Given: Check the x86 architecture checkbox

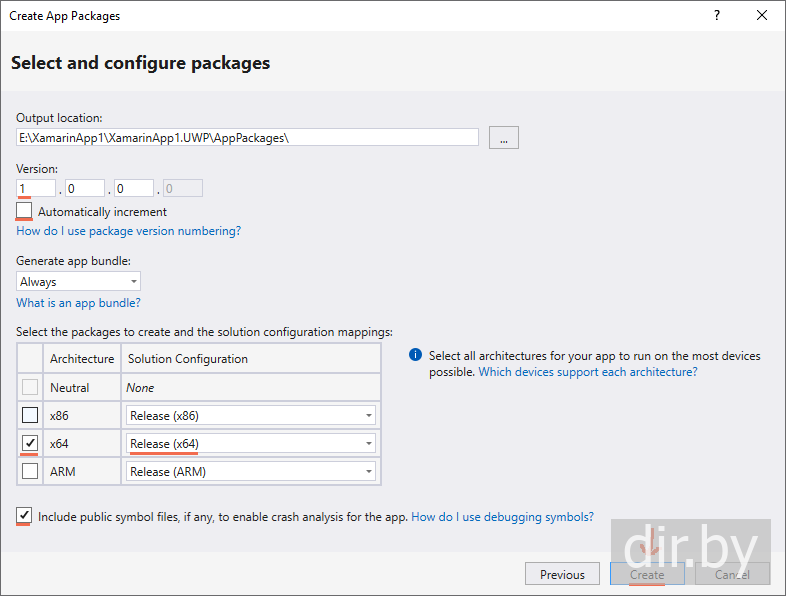Looking at the screenshot, I should (x=30, y=416).
